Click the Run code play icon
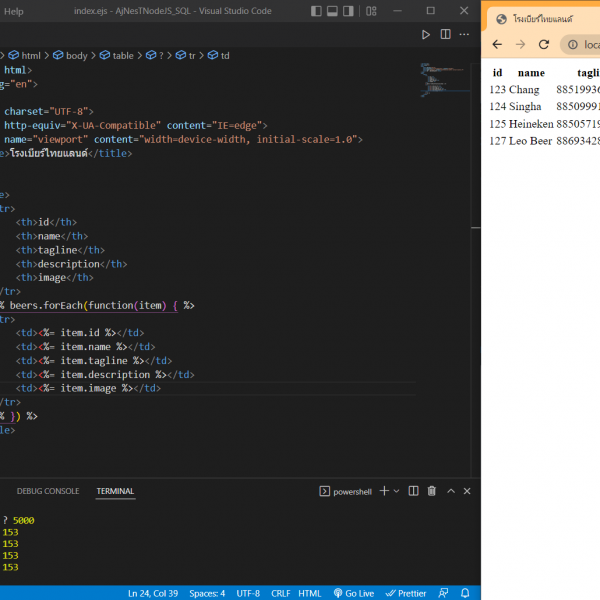The height and width of the screenshot is (600, 600). pyautogui.click(x=426, y=34)
